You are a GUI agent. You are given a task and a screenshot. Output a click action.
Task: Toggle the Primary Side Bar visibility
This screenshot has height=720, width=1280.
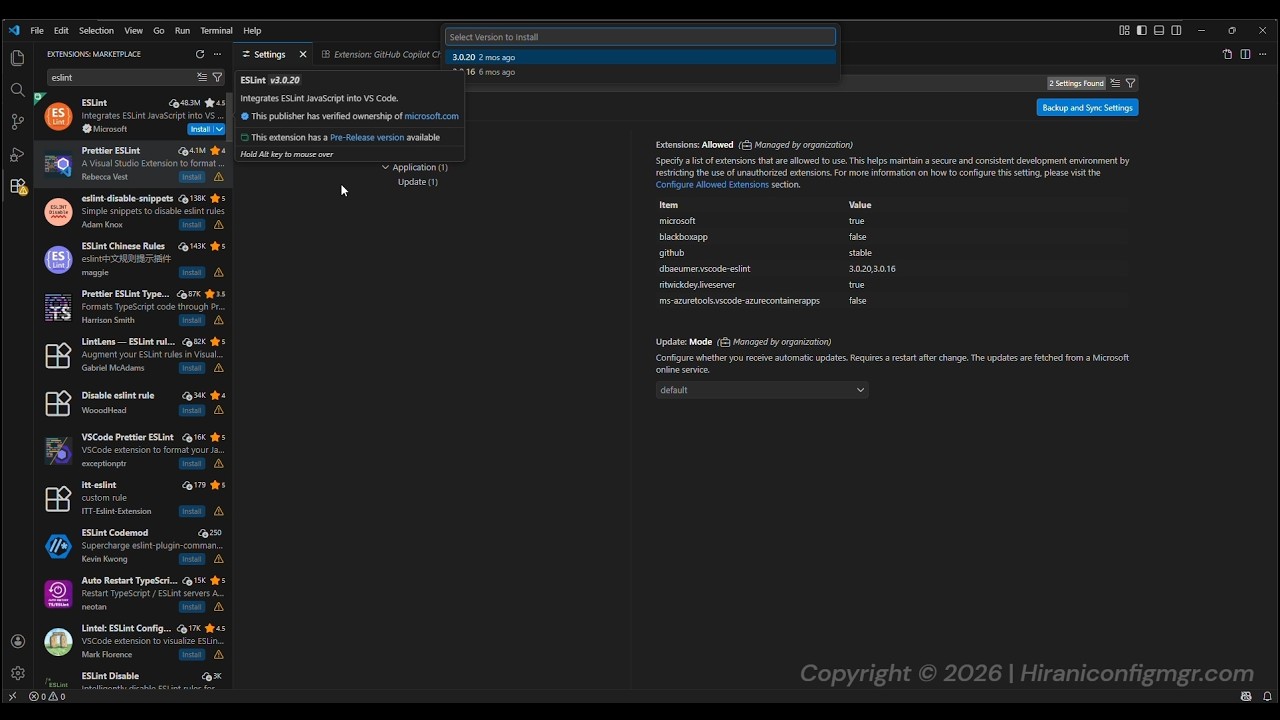1141,30
